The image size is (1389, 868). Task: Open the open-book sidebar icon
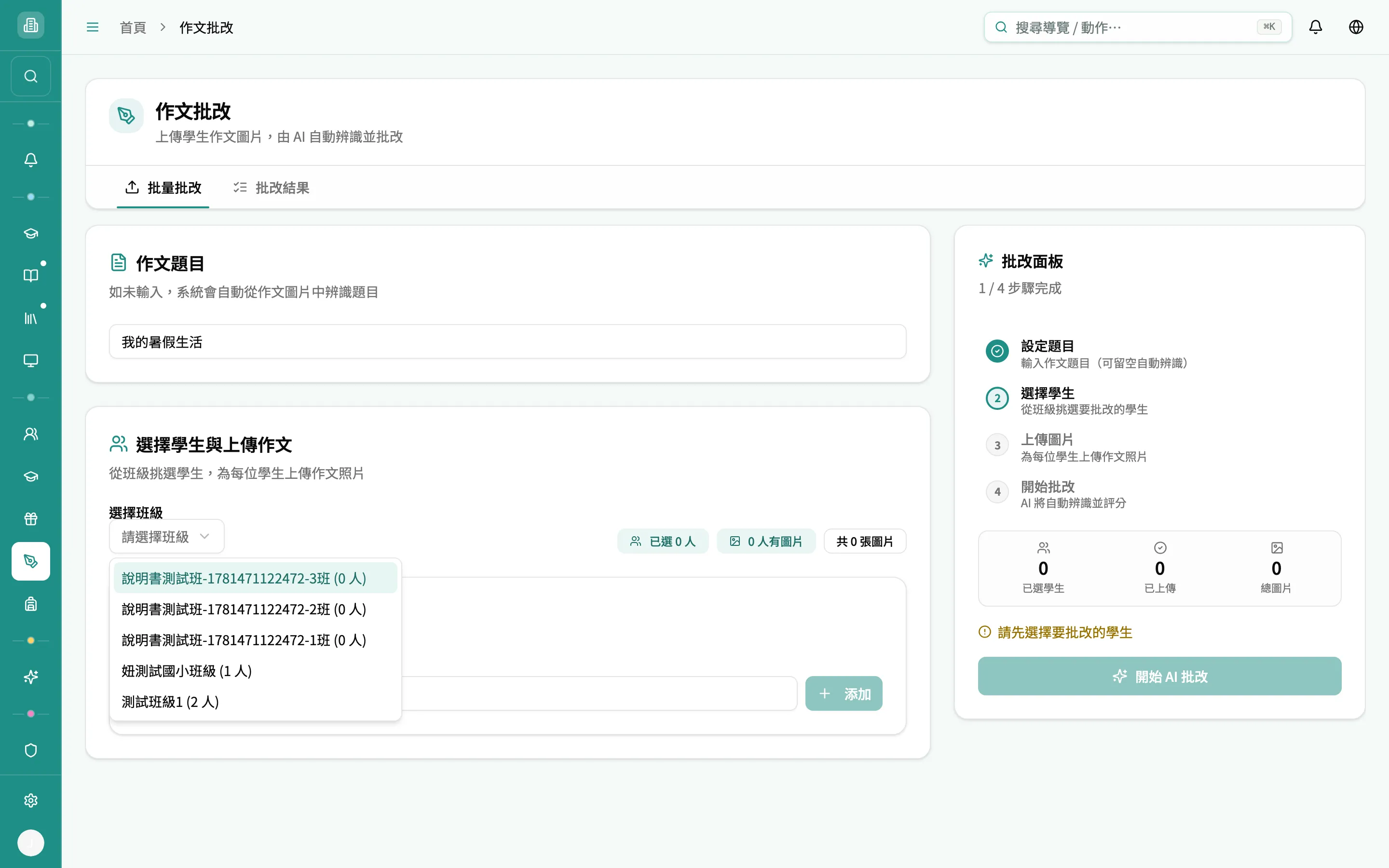[30, 275]
